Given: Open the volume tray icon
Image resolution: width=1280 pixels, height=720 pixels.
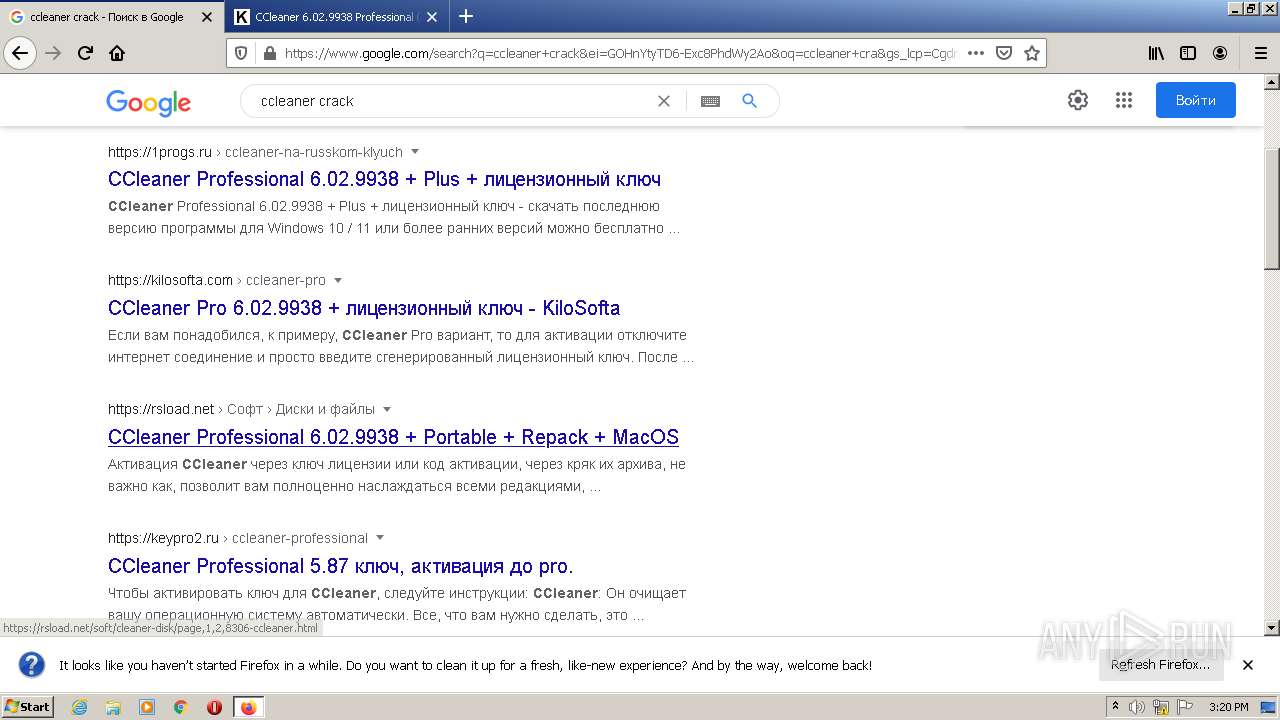Looking at the screenshot, I should (x=1137, y=707).
